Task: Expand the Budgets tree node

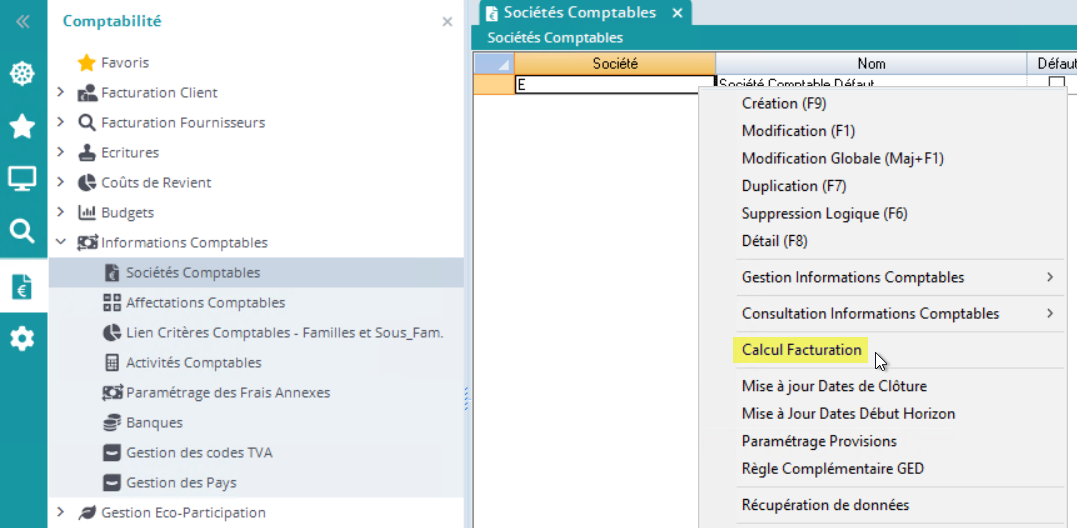Action: coord(61,213)
